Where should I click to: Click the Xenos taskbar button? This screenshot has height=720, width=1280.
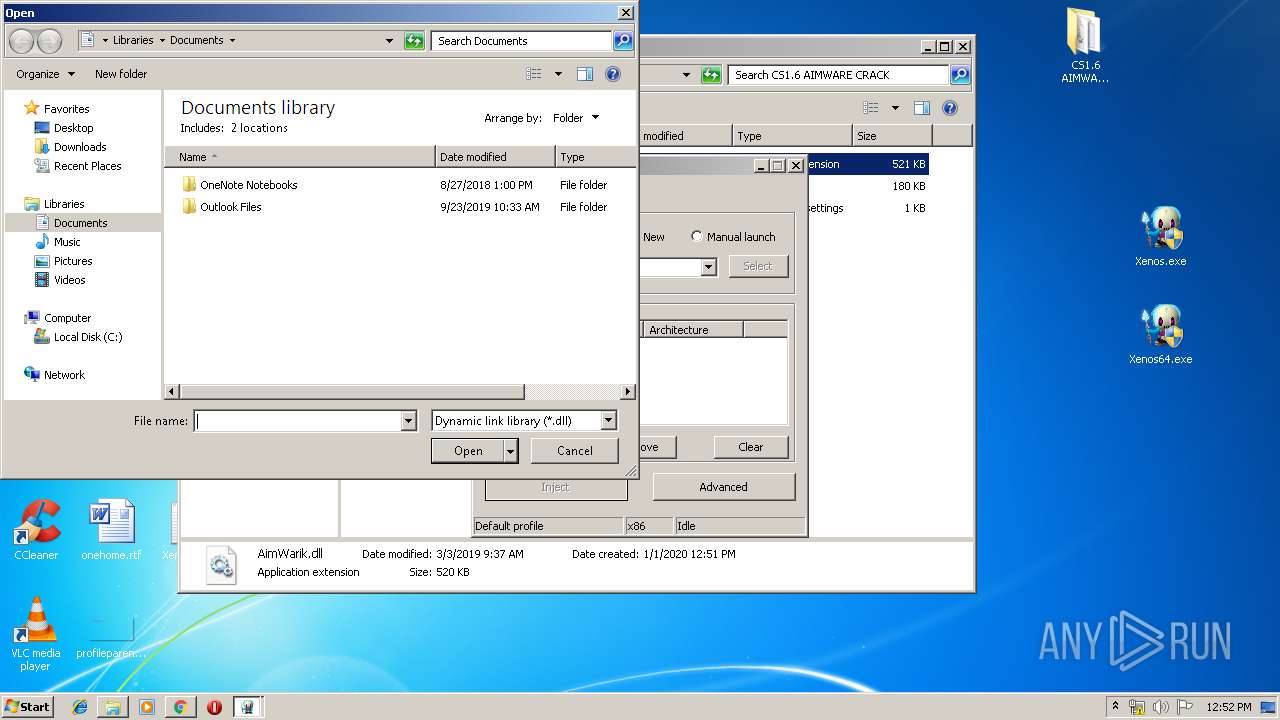pos(248,707)
